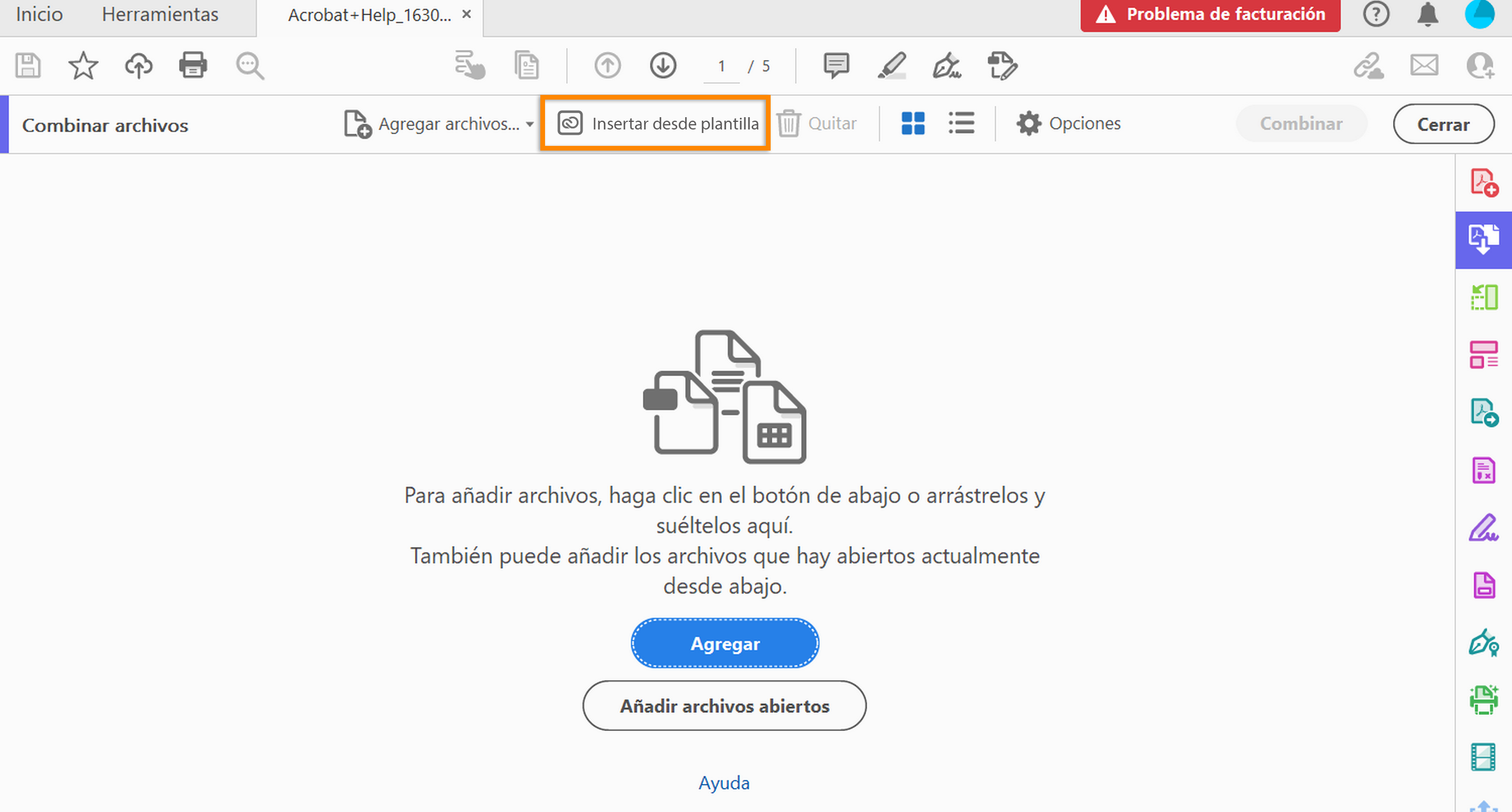Screen dimensions: 1512x812
Task: Switch to grid thumbnail view
Action: point(912,123)
